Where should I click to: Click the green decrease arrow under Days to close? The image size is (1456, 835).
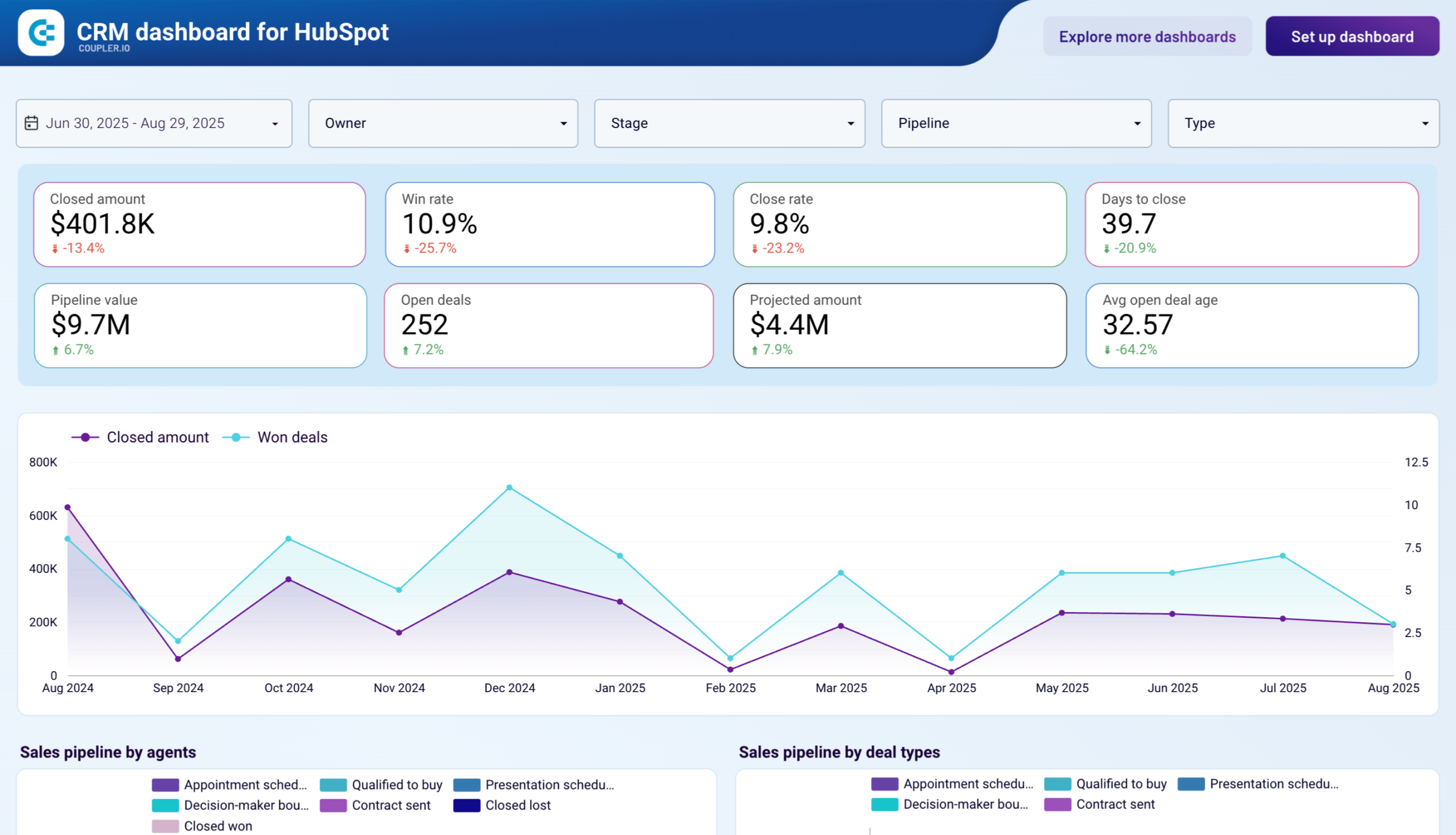1106,249
